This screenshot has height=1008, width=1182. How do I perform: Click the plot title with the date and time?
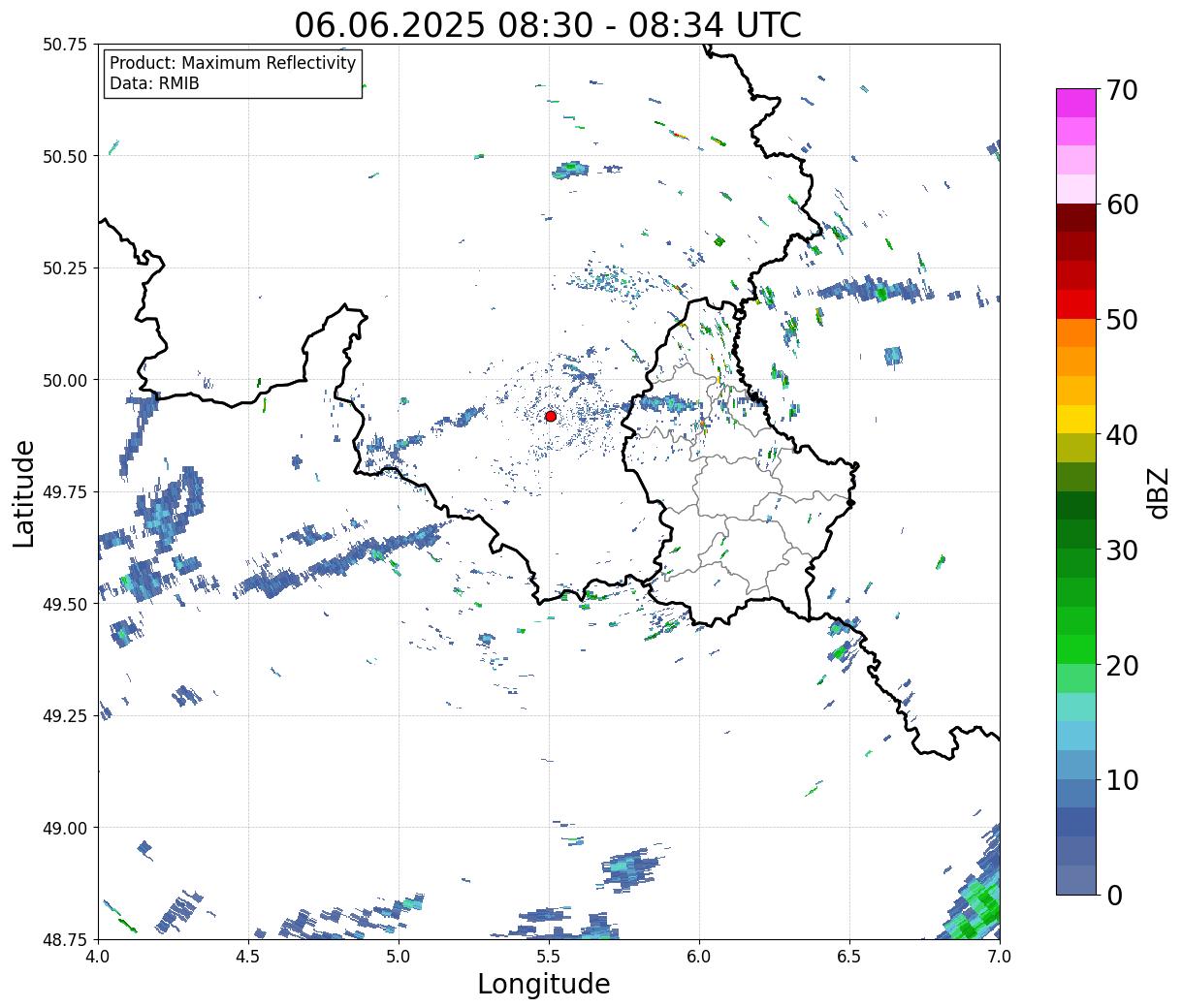tap(548, 24)
